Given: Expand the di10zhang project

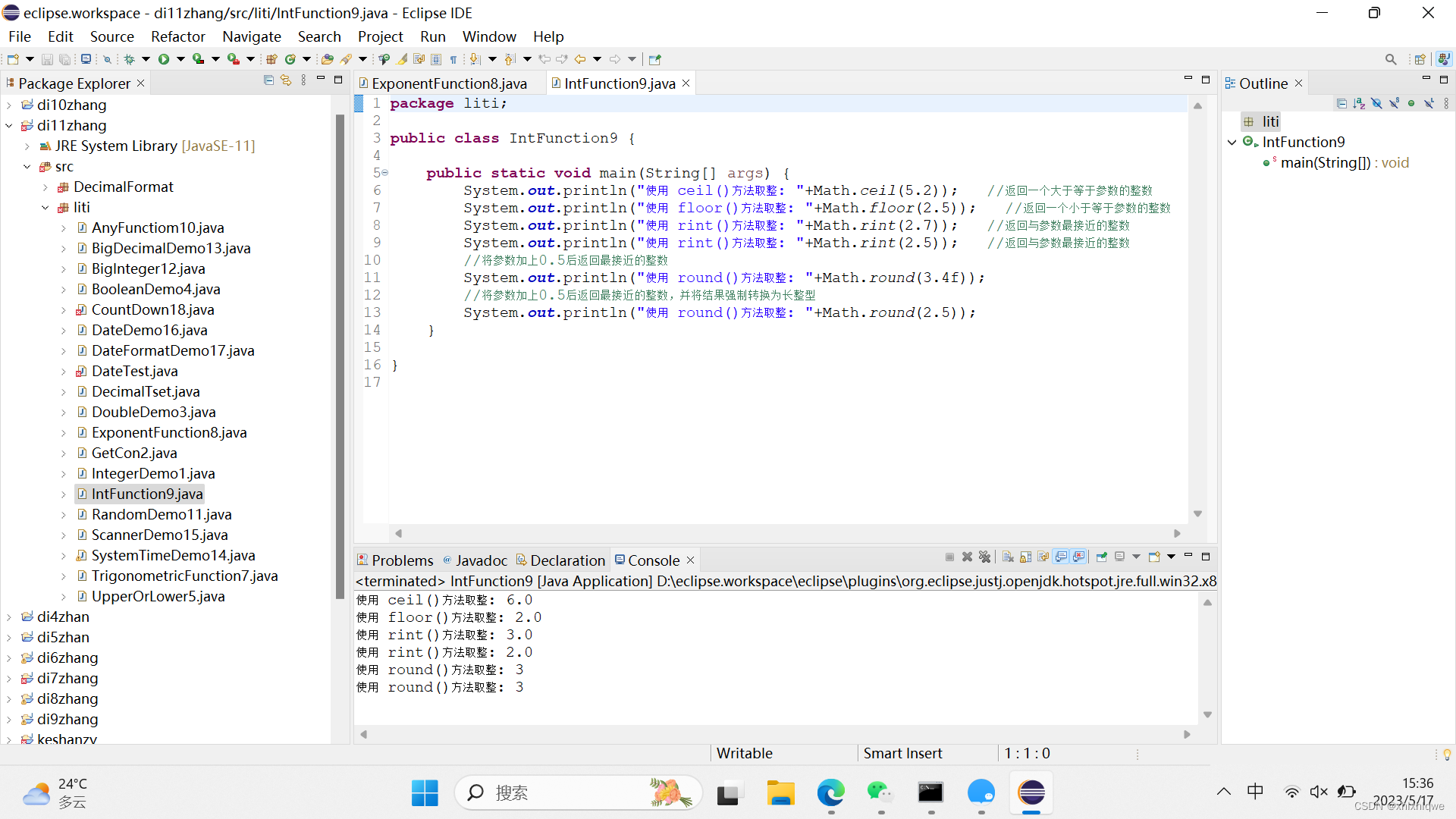Looking at the screenshot, I should click(9, 105).
